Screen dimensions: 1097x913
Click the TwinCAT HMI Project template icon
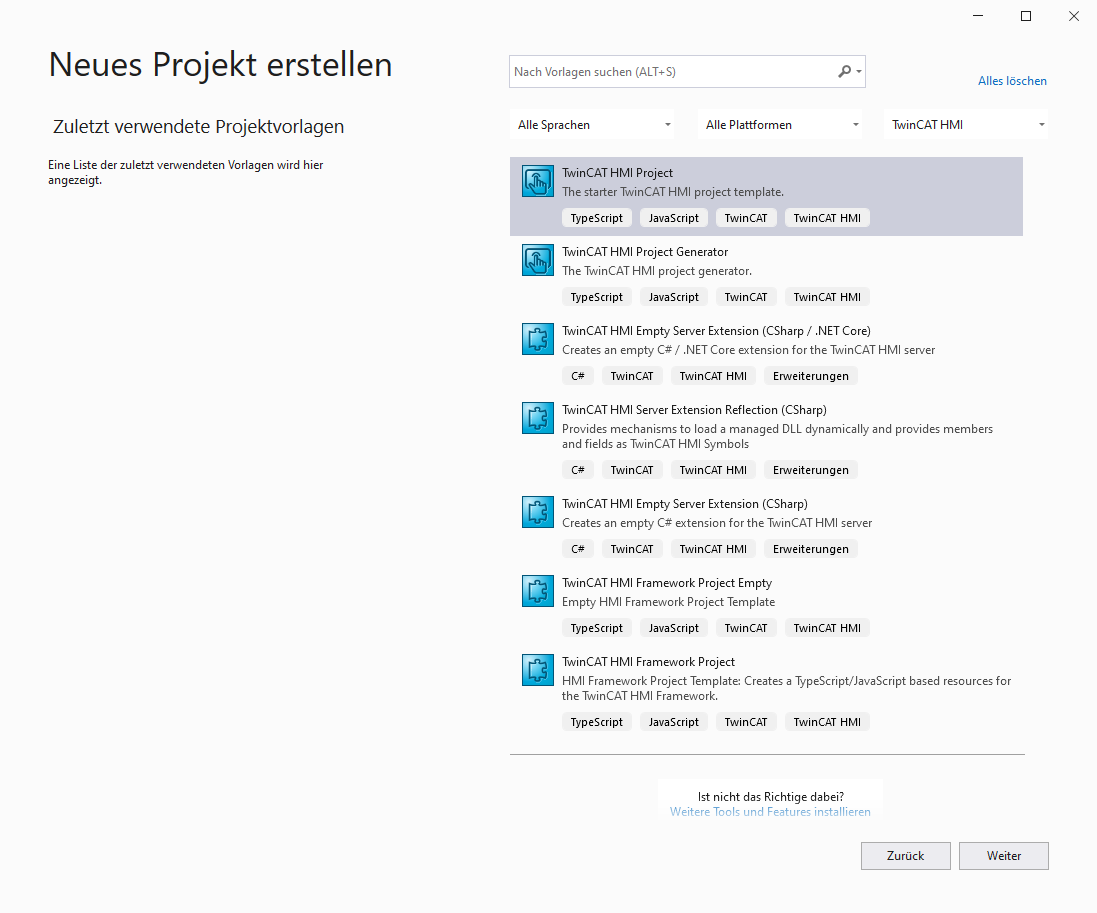pyautogui.click(x=537, y=182)
